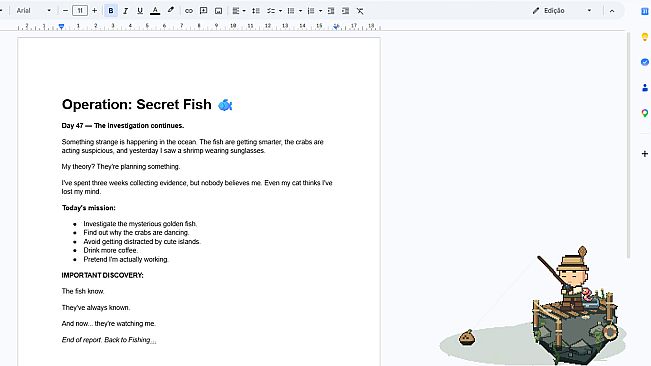This screenshot has height=366, width=651.
Task: Open the text color picker
Action: click(155, 11)
